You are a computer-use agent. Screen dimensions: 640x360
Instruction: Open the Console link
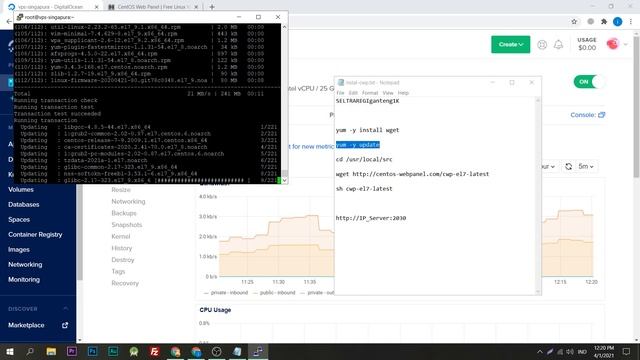point(583,115)
